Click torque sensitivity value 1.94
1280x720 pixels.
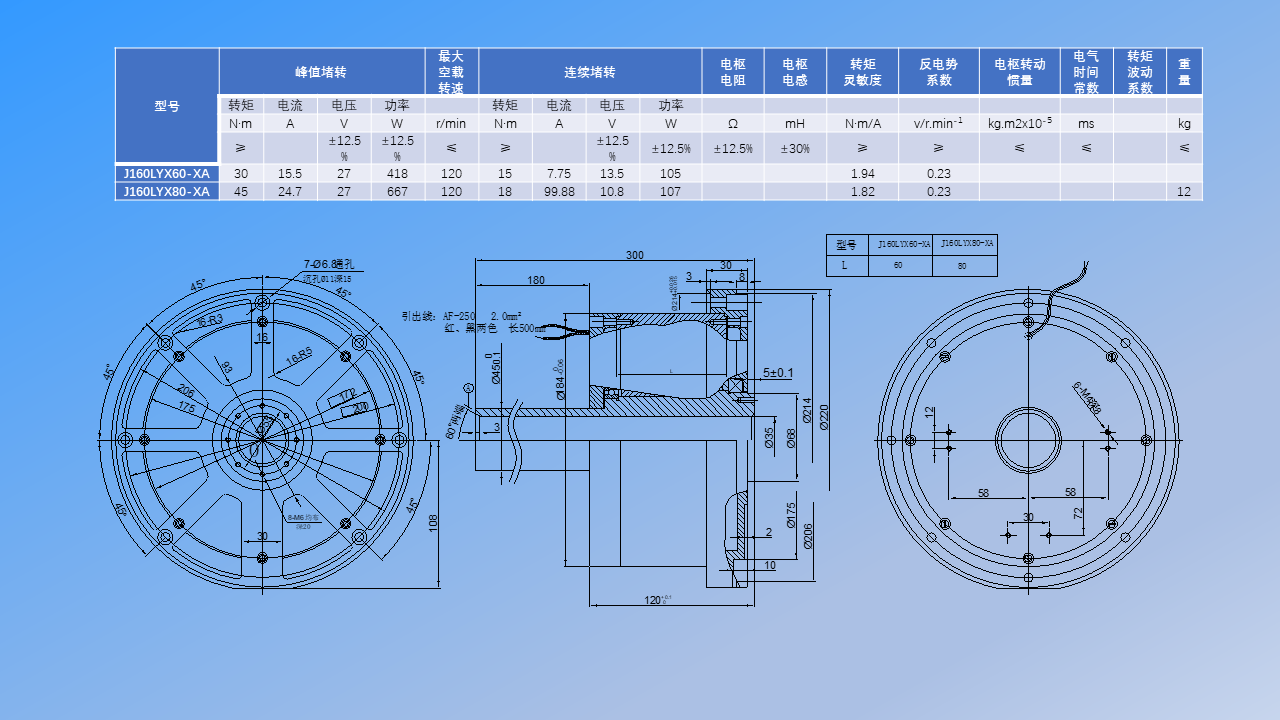(x=862, y=173)
